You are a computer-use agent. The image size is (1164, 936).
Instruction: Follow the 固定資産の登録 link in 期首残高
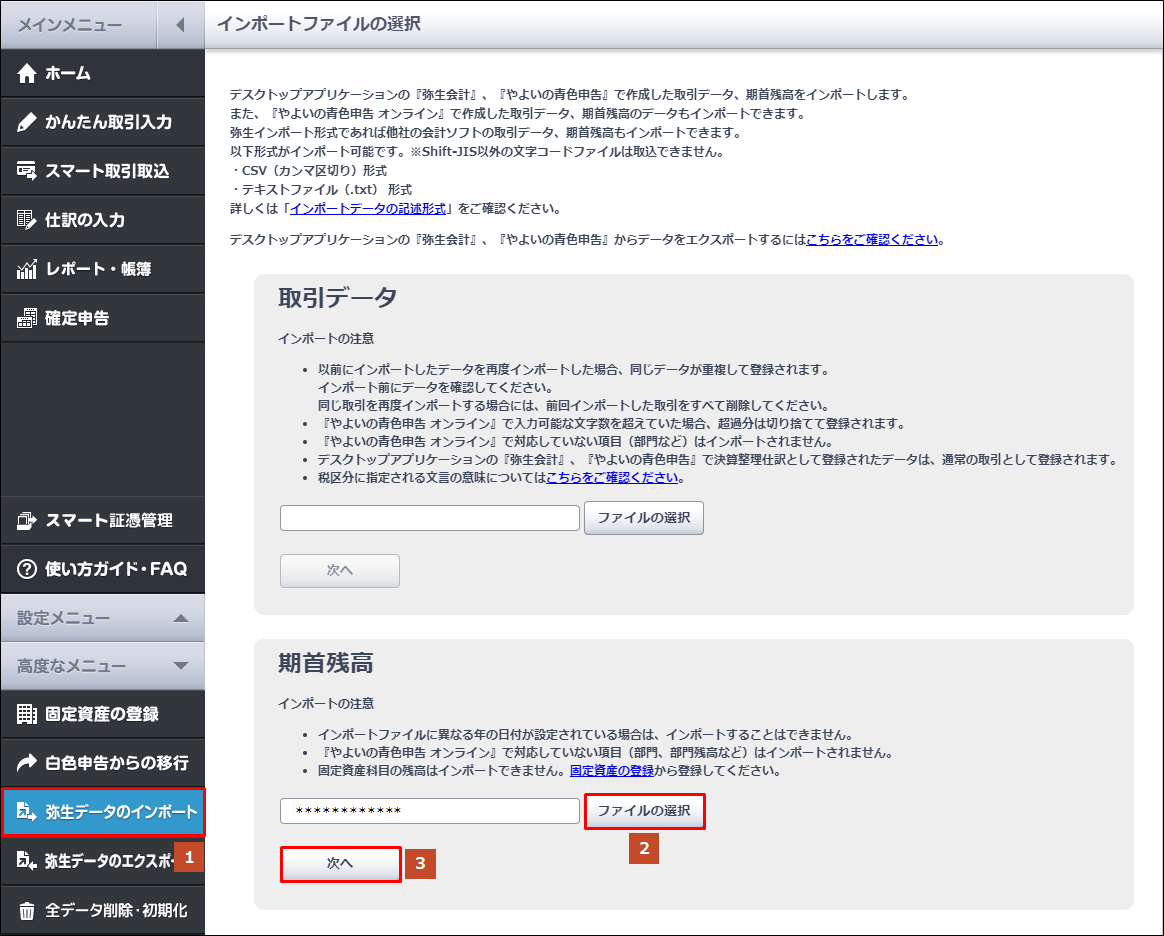point(612,770)
